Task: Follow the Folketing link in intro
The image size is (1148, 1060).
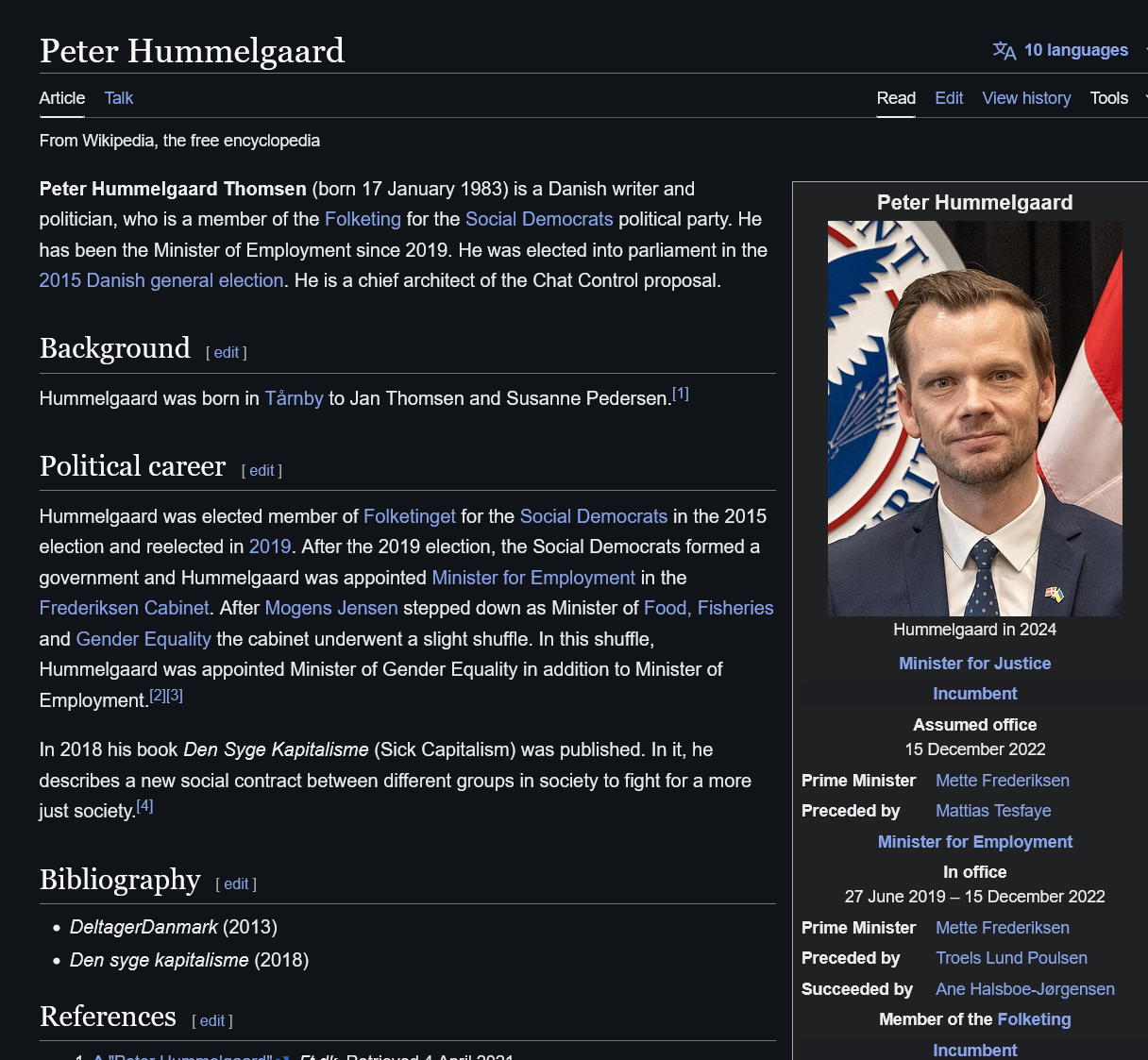Action: (363, 219)
